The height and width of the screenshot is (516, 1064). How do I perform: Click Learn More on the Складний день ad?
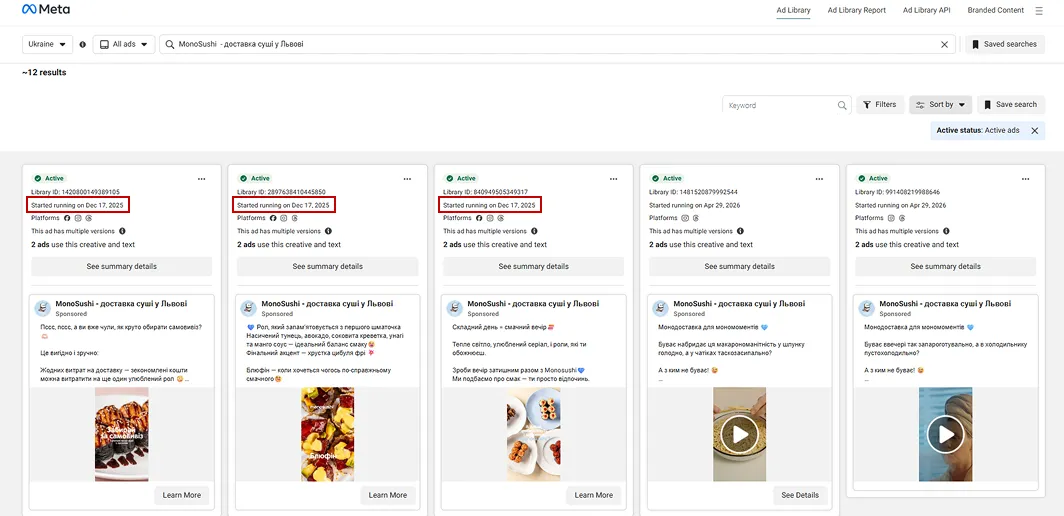(x=594, y=495)
